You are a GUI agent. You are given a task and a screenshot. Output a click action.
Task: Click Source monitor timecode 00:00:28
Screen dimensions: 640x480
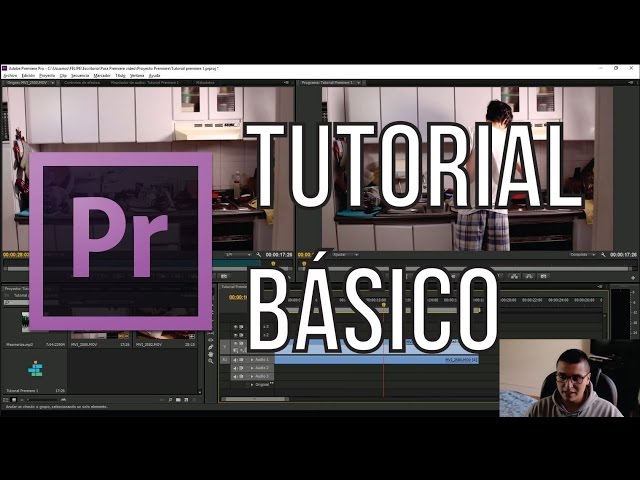[16, 255]
